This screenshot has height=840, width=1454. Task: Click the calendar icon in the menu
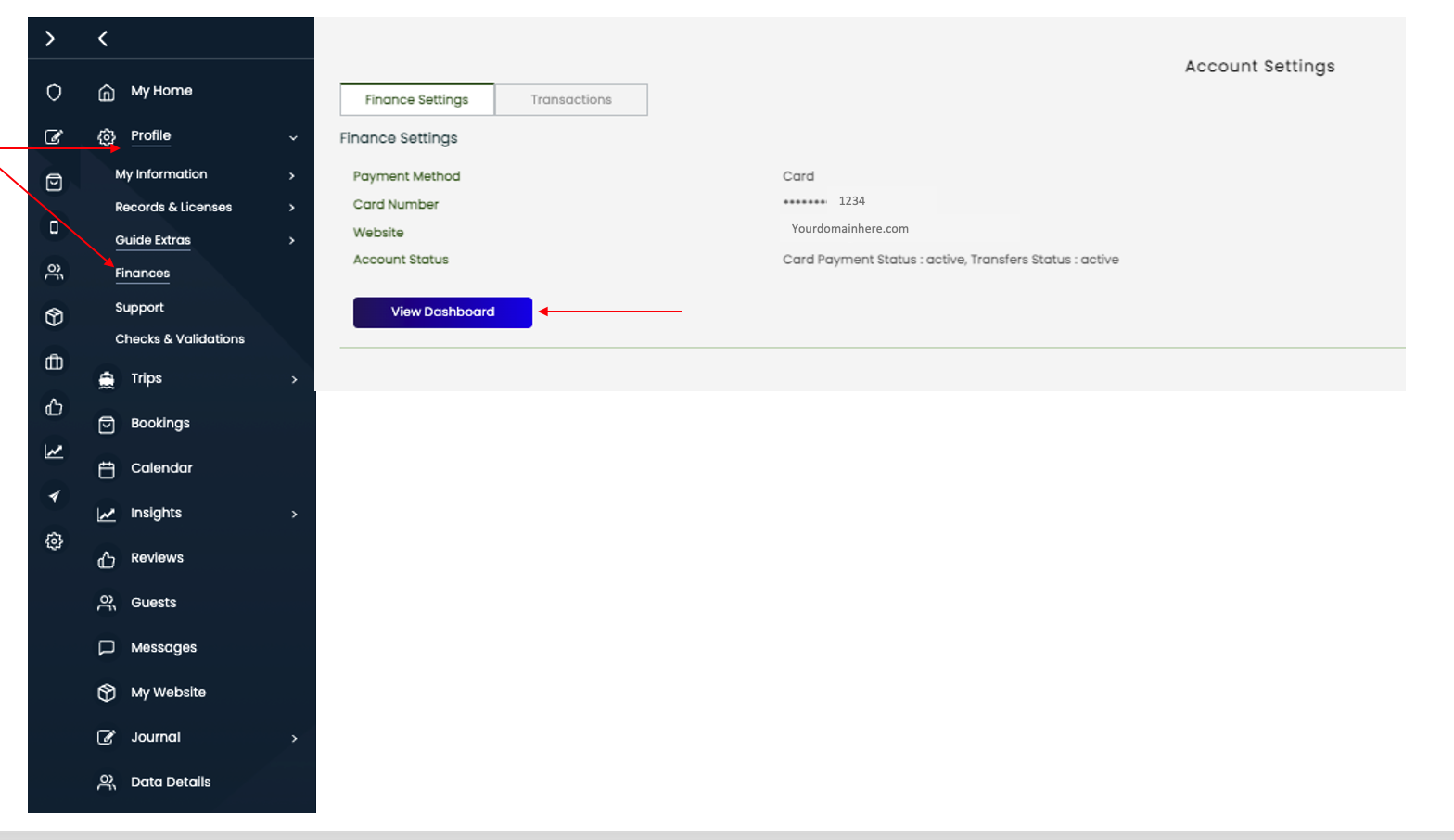tap(107, 469)
